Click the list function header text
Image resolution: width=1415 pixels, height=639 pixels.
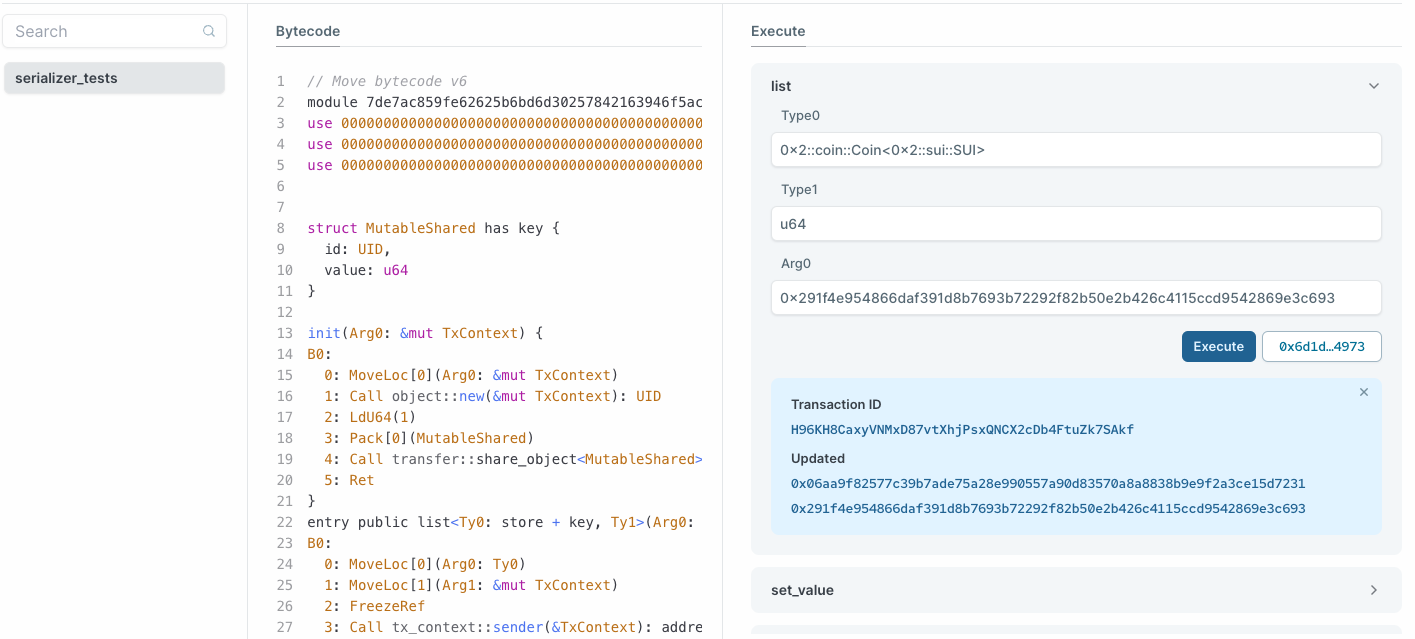781,87
